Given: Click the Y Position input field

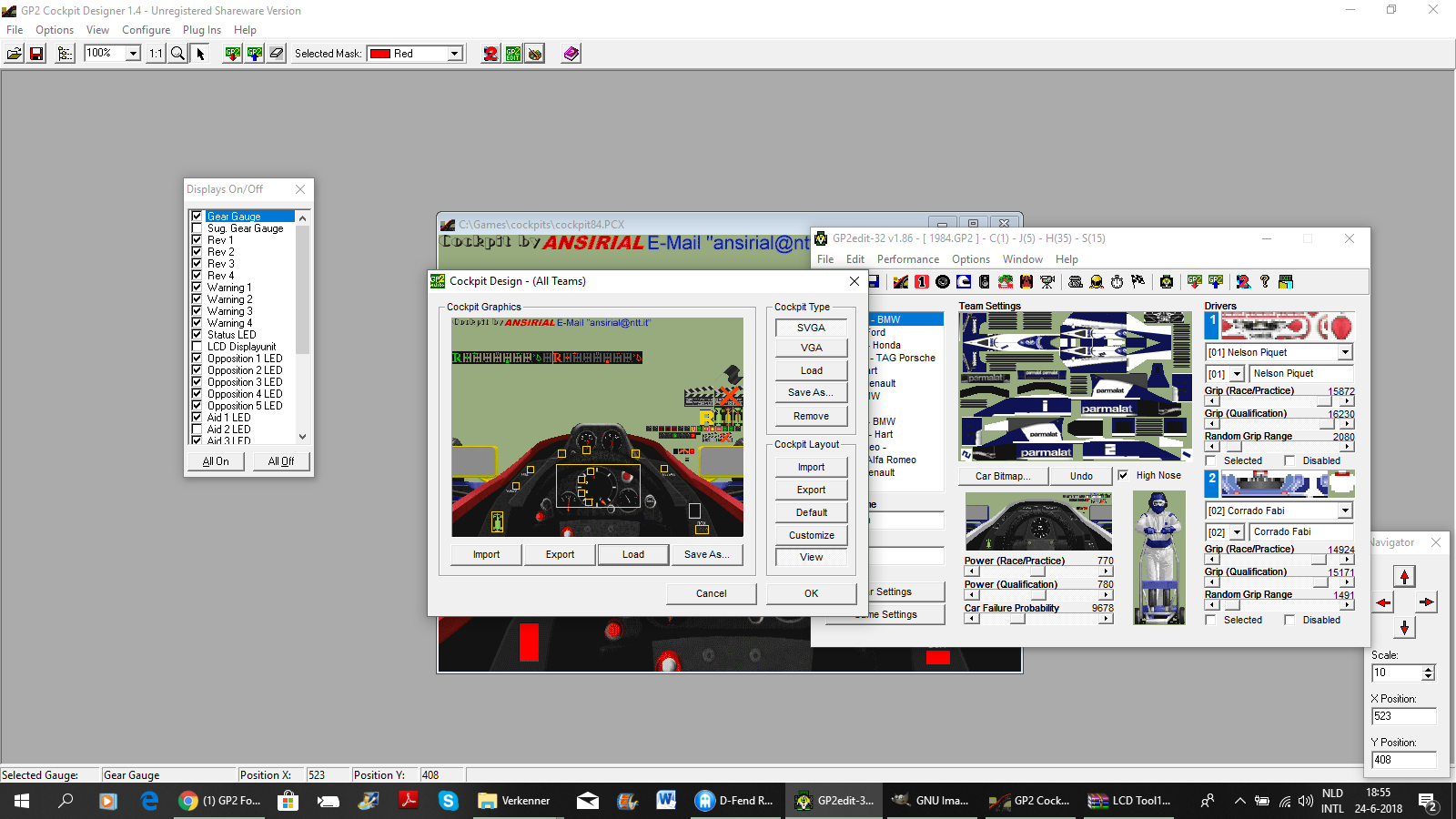Looking at the screenshot, I should (1402, 760).
